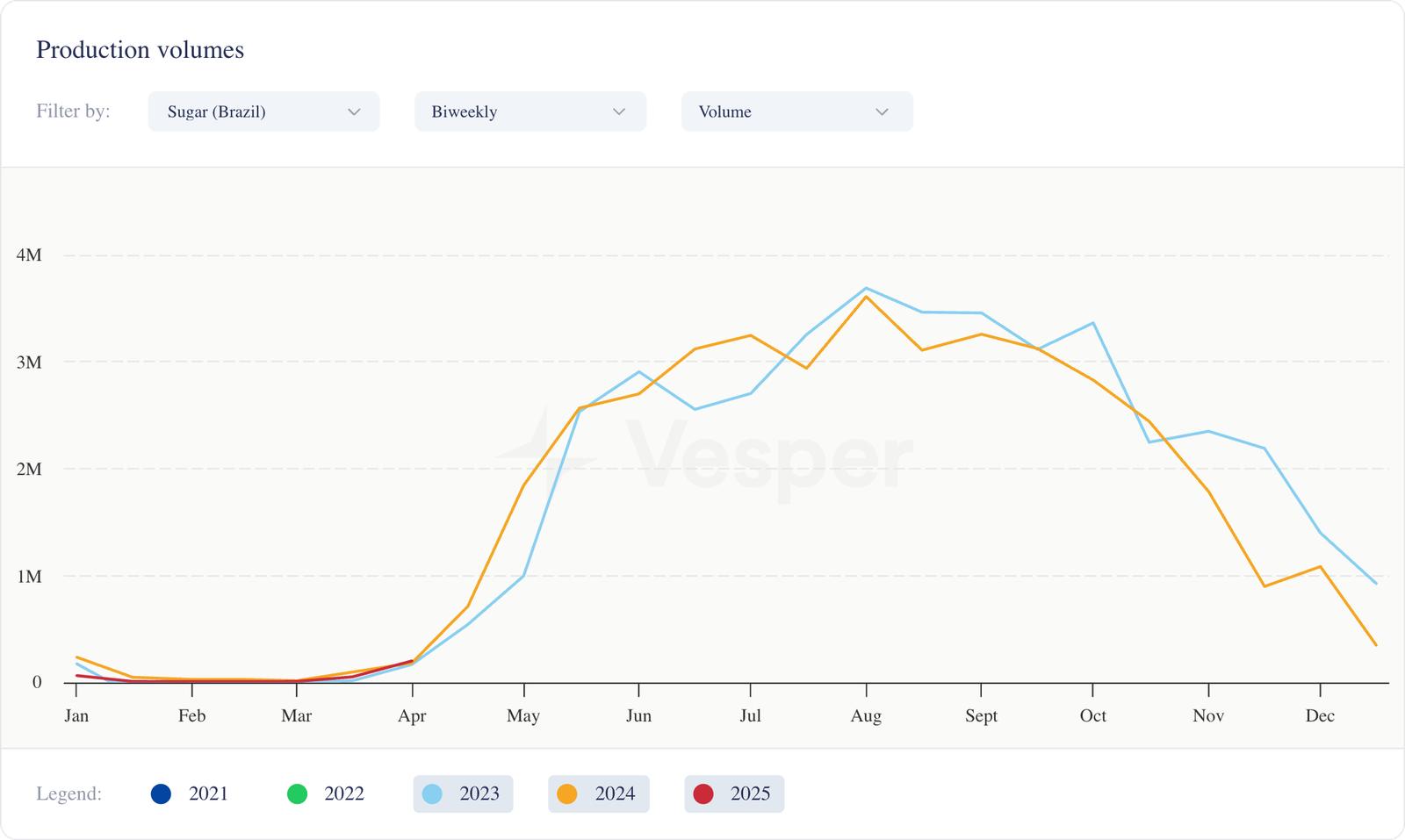This screenshot has height=840, width=1405.
Task: Click the dark blue 2021 legend dot
Action: pyautogui.click(x=161, y=793)
